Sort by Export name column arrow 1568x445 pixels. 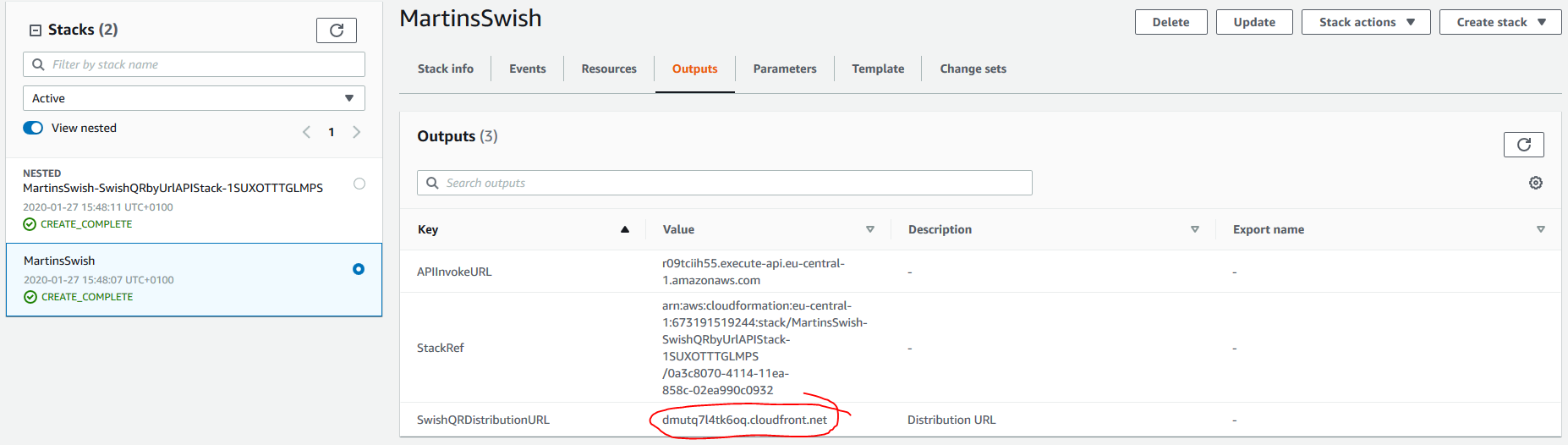[1541, 229]
